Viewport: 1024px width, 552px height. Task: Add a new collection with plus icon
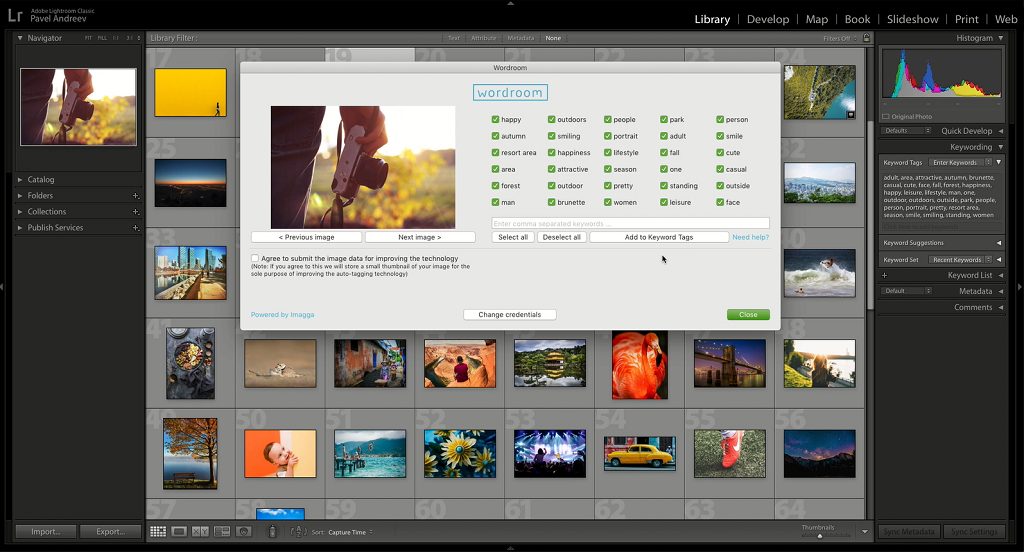click(x=136, y=212)
